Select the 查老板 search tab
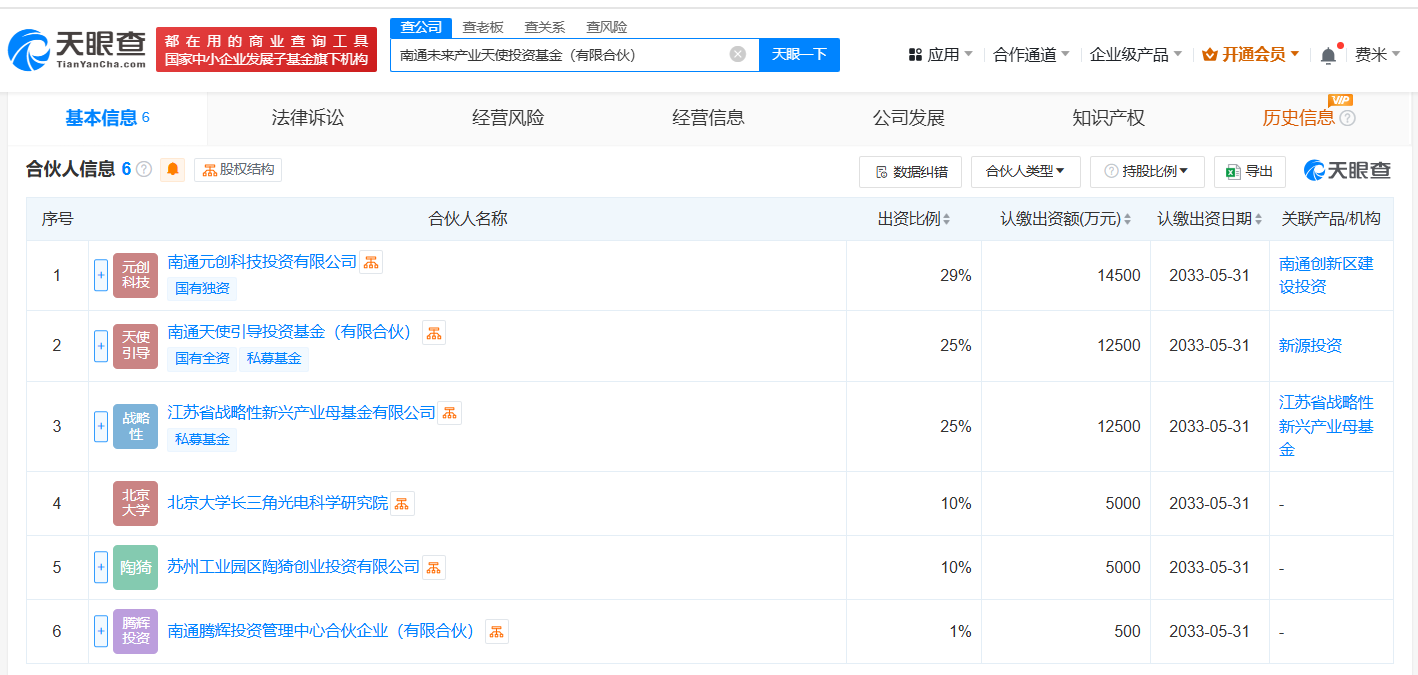The width and height of the screenshot is (1418, 675). (483, 27)
